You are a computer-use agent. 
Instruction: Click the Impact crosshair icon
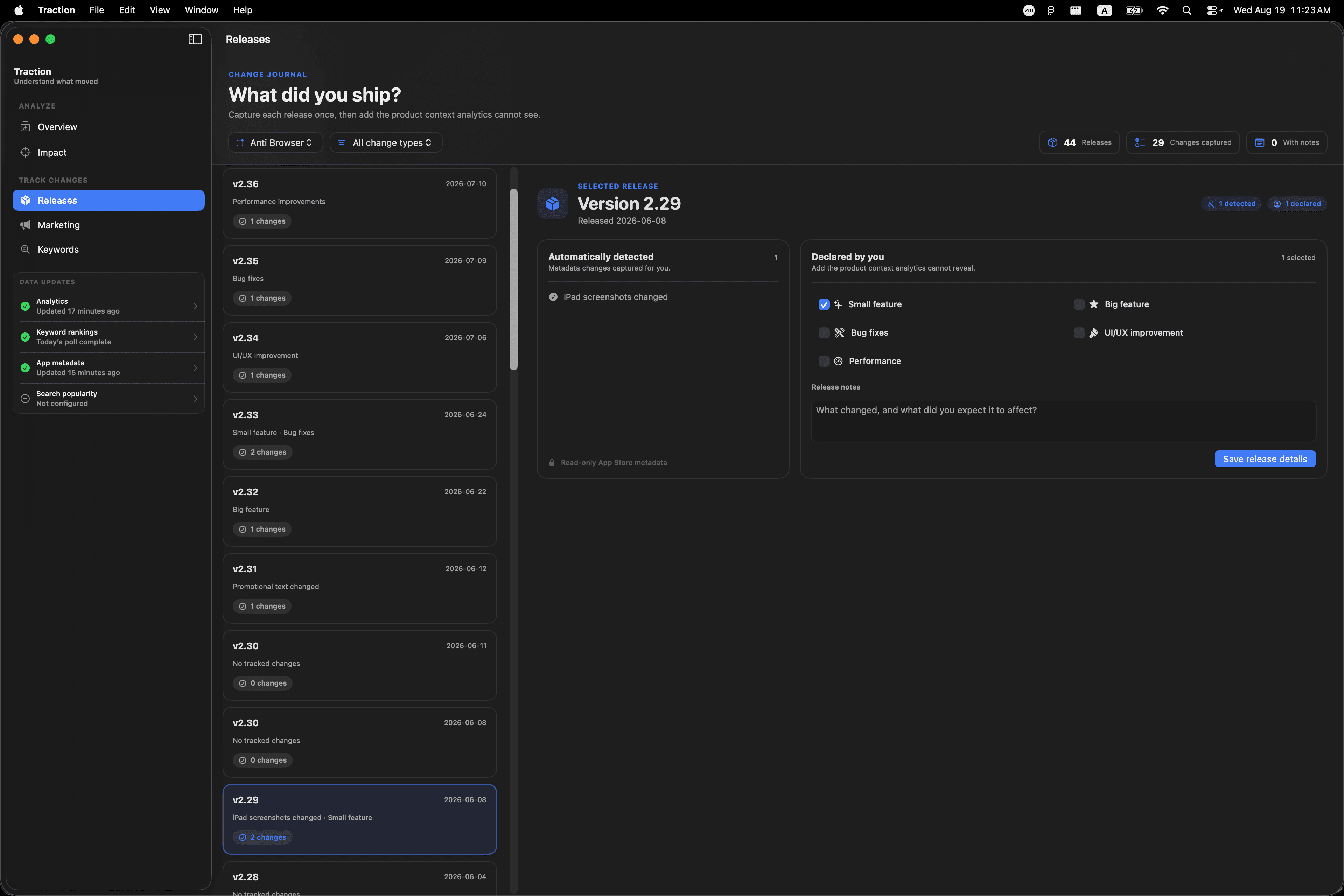(25, 152)
